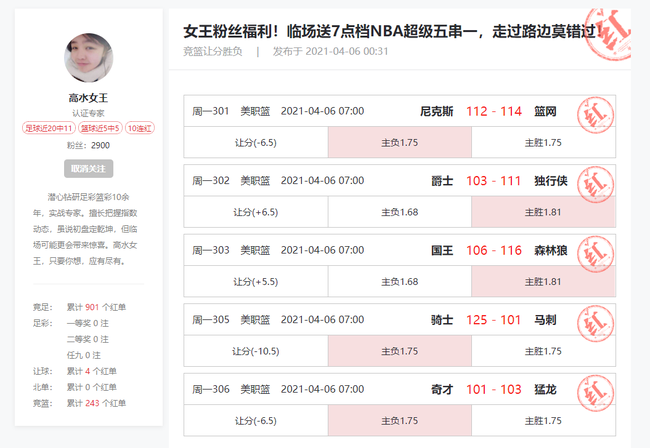The image size is (650, 448).
Task: Select the 篮球近5中5 badge
Action: pos(100,128)
